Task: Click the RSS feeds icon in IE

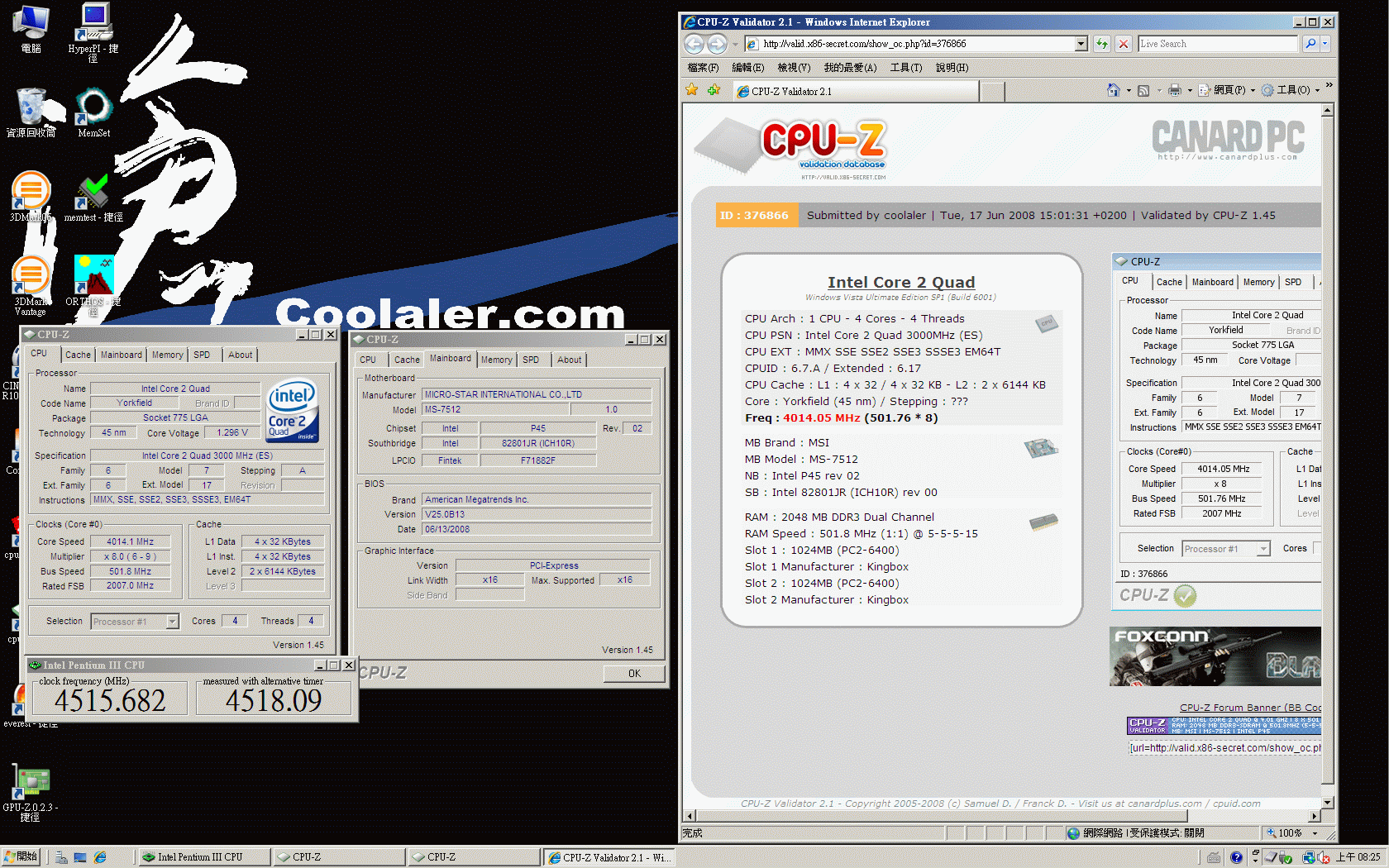Action: tap(1143, 90)
